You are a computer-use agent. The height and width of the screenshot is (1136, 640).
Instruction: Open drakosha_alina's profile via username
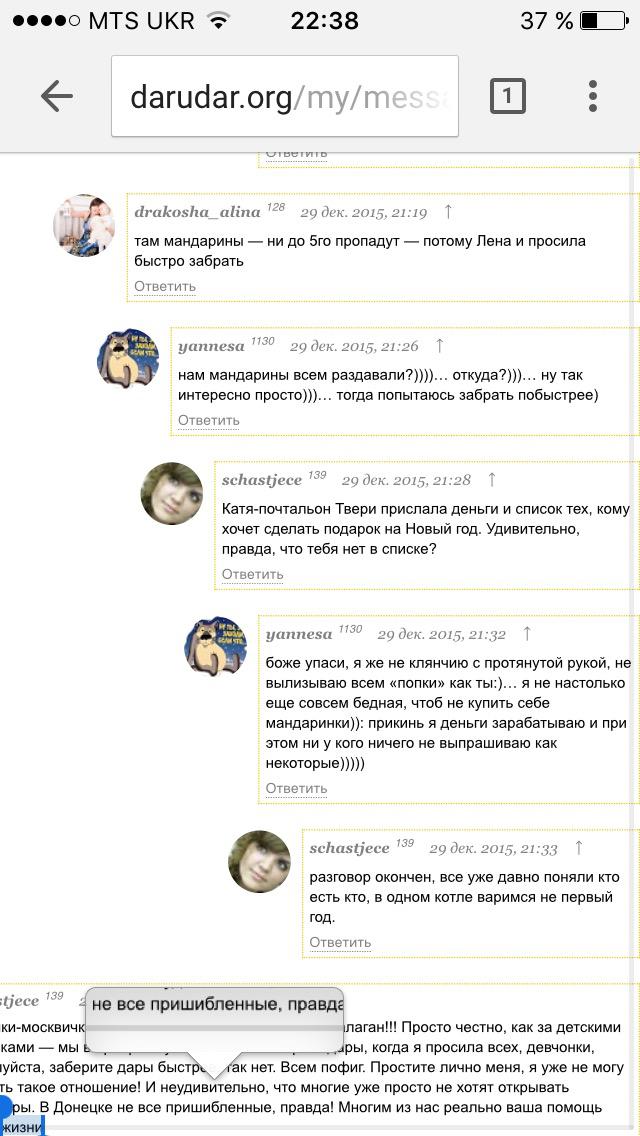click(x=197, y=212)
